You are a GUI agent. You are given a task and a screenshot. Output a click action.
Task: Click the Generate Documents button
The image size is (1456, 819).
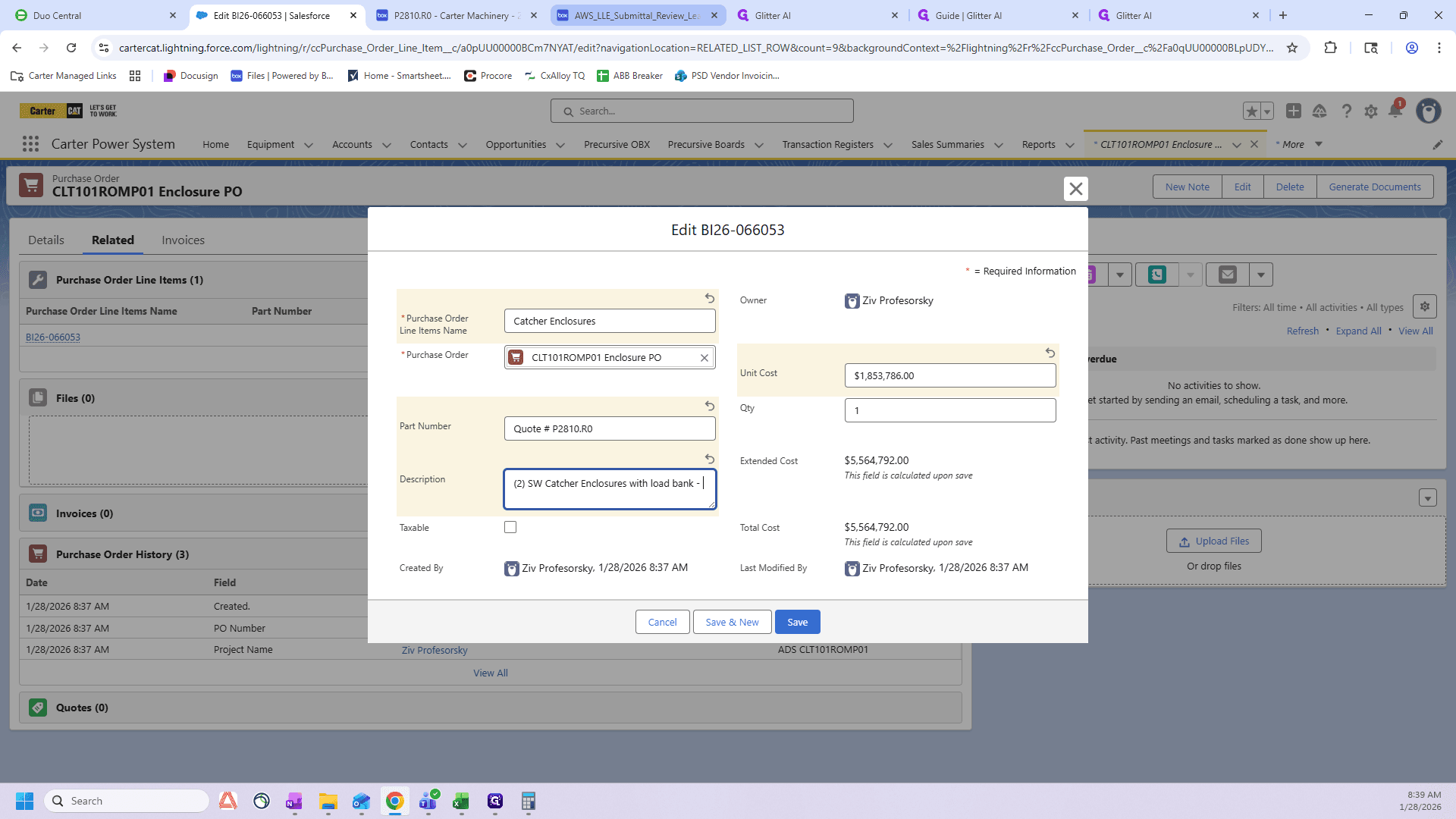point(1375,187)
